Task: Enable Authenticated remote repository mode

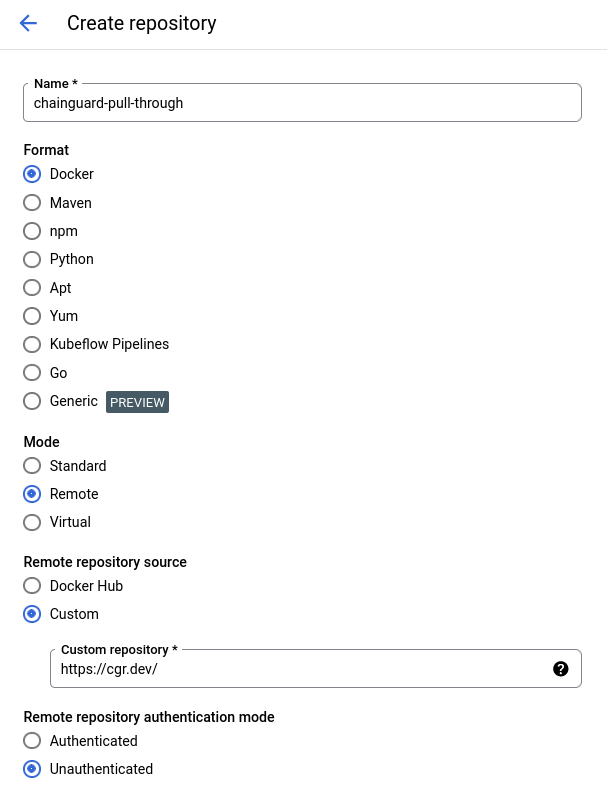Action: [x=32, y=741]
